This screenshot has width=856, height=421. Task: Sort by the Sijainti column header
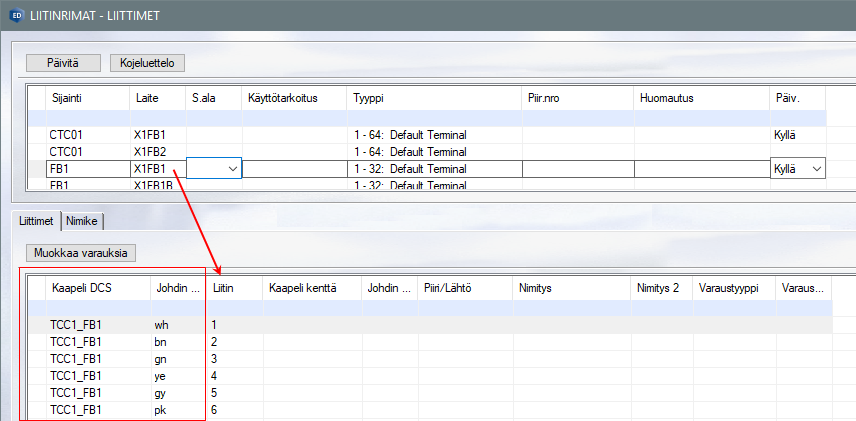[67, 98]
